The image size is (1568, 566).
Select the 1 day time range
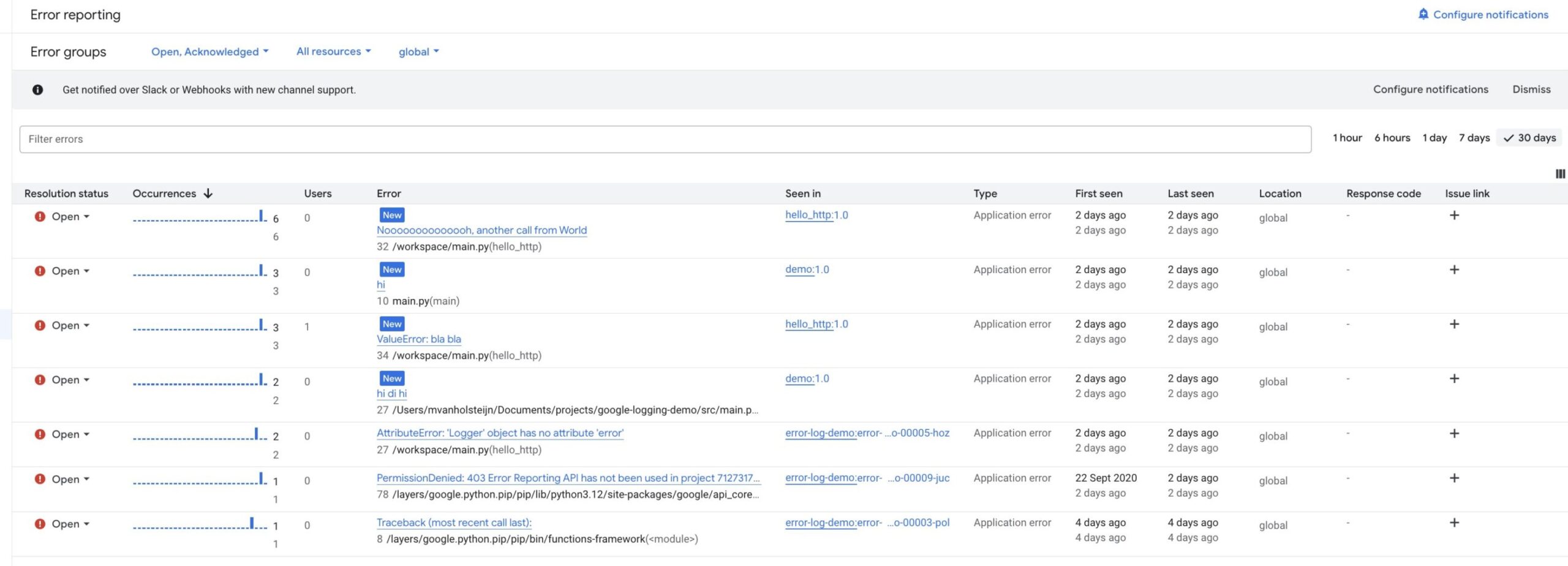click(1434, 138)
